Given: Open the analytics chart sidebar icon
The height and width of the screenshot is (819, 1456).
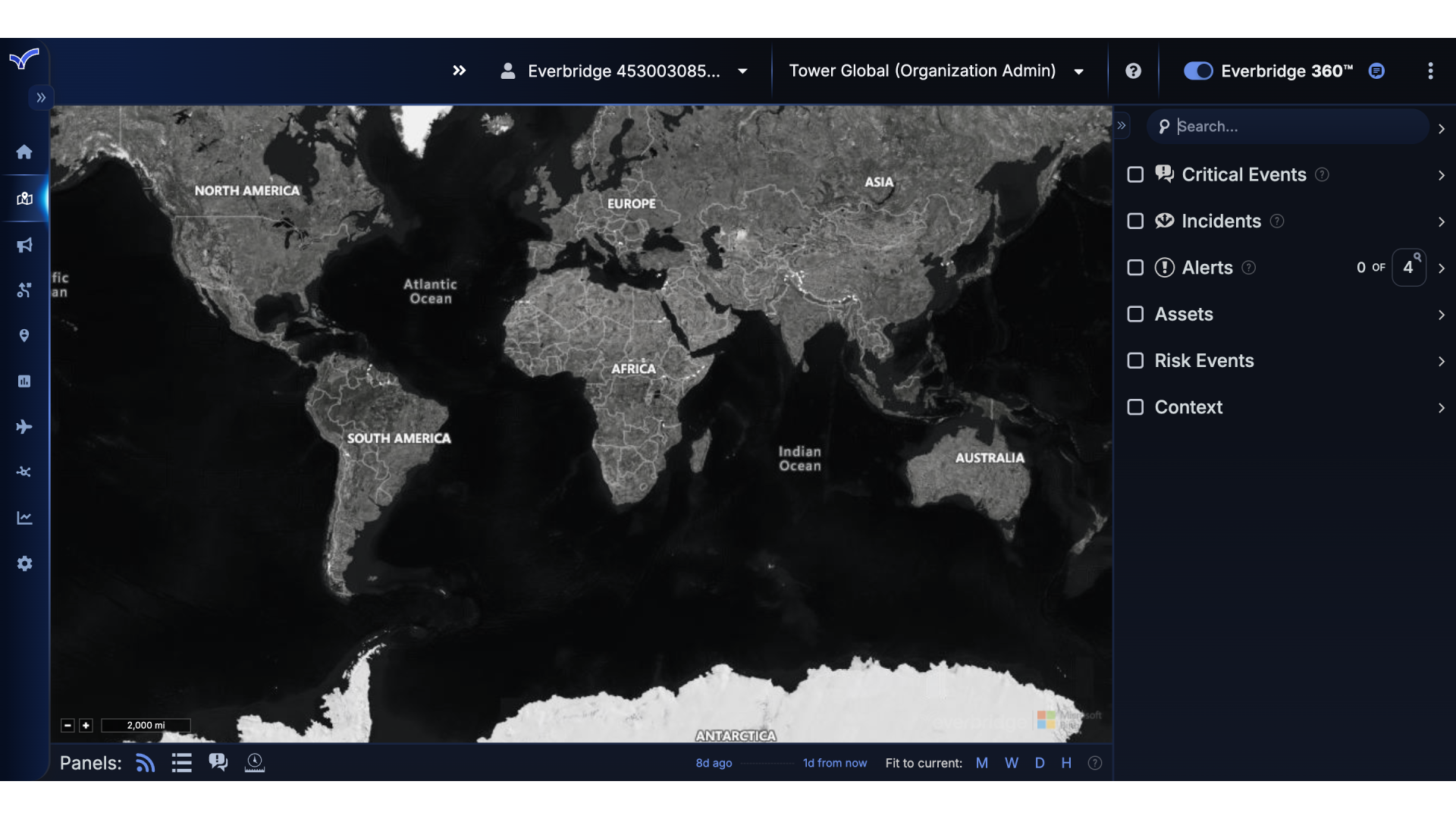Looking at the screenshot, I should click(x=24, y=517).
